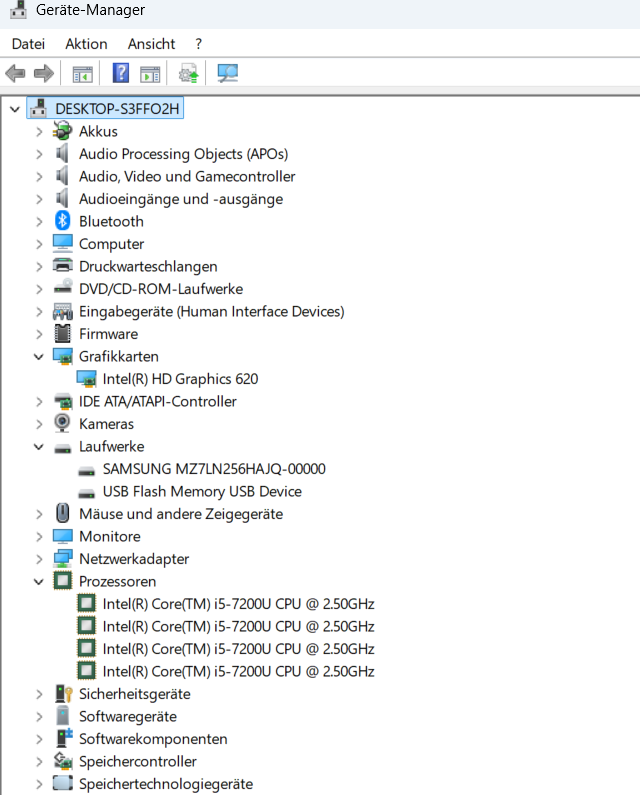Select the last Intel Core i5-7200U processor entry

(238, 671)
